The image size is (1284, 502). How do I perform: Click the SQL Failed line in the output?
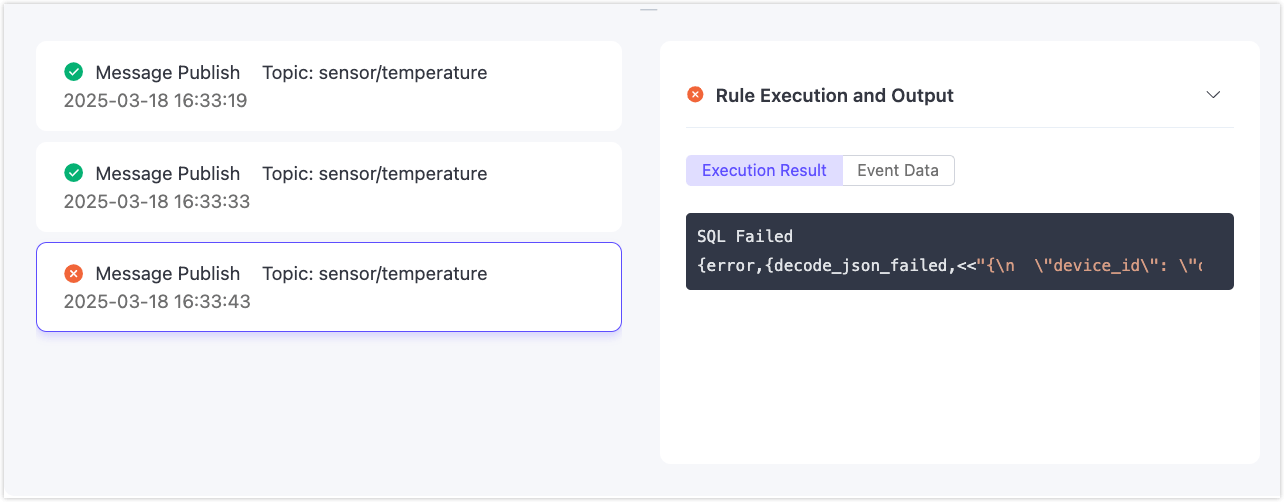[744, 236]
